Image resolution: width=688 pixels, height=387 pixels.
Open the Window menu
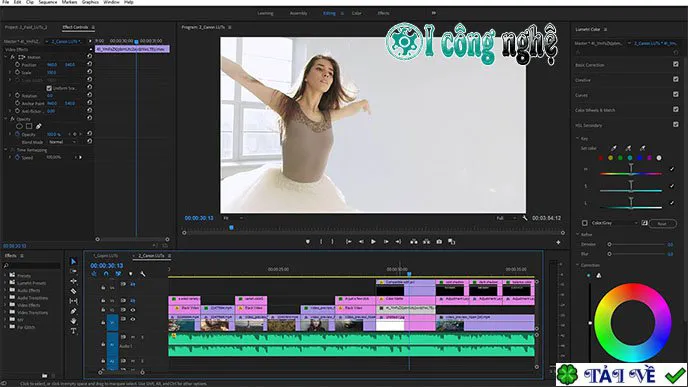tap(111, 2)
